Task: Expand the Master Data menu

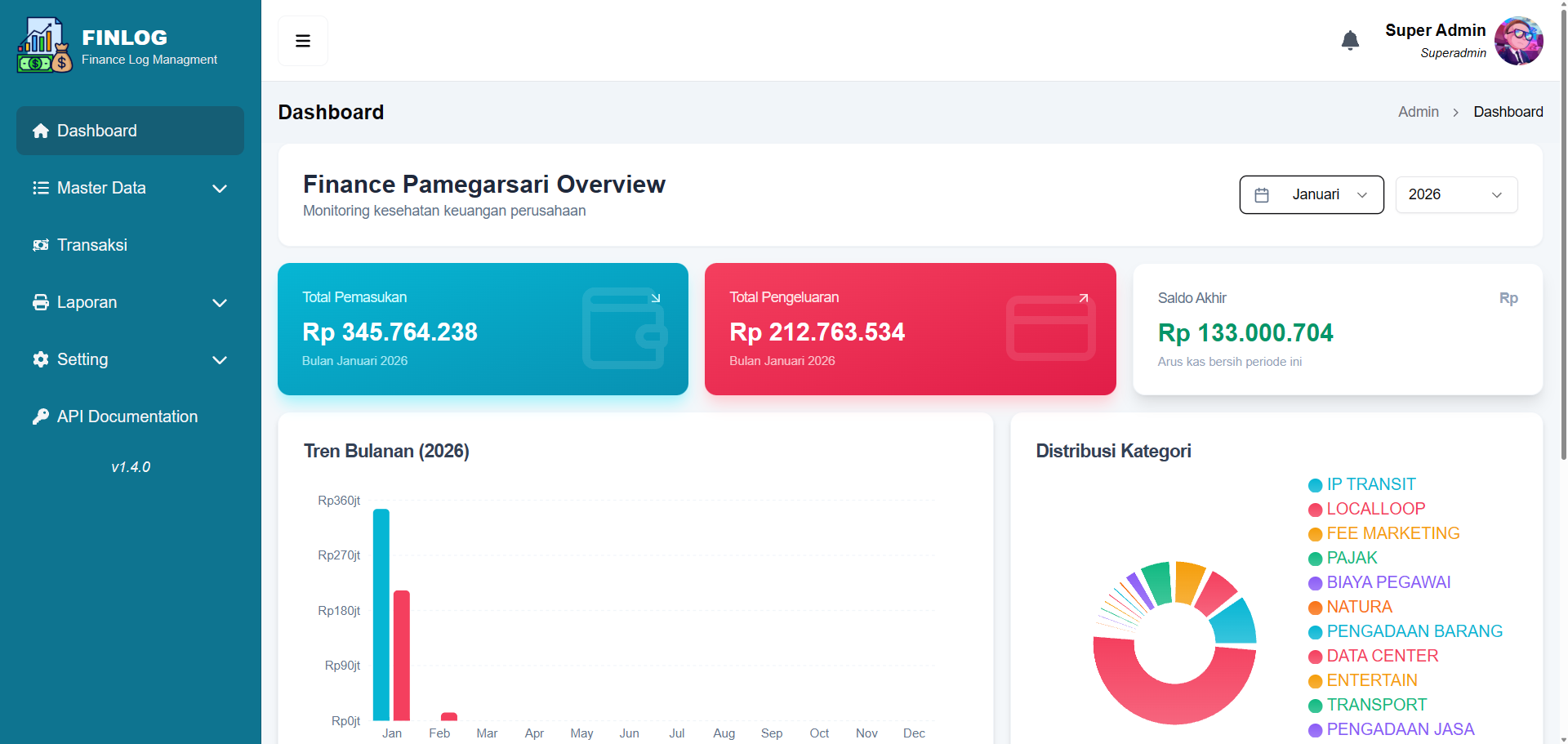Action: click(x=219, y=188)
